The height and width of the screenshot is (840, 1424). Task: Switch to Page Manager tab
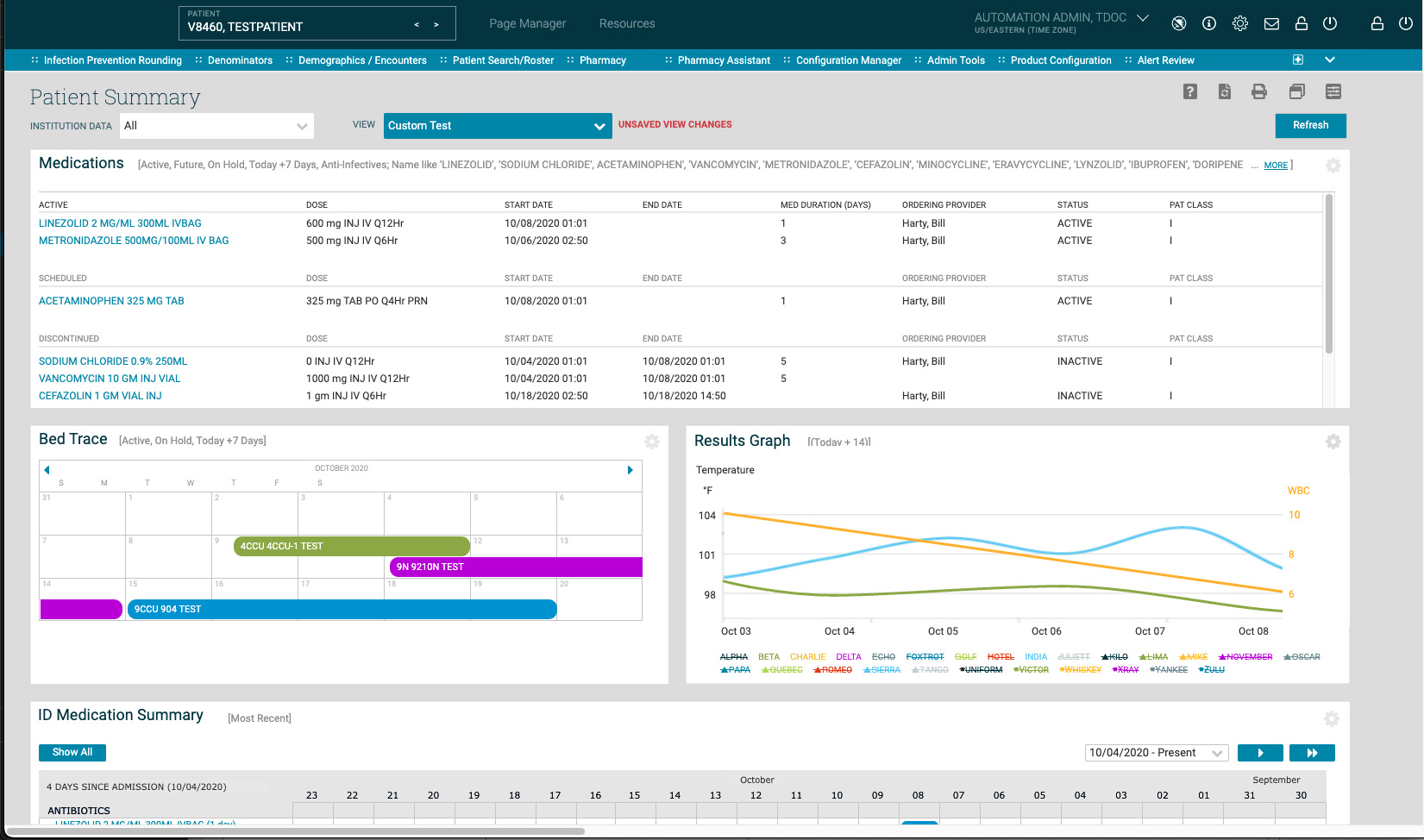point(527,24)
